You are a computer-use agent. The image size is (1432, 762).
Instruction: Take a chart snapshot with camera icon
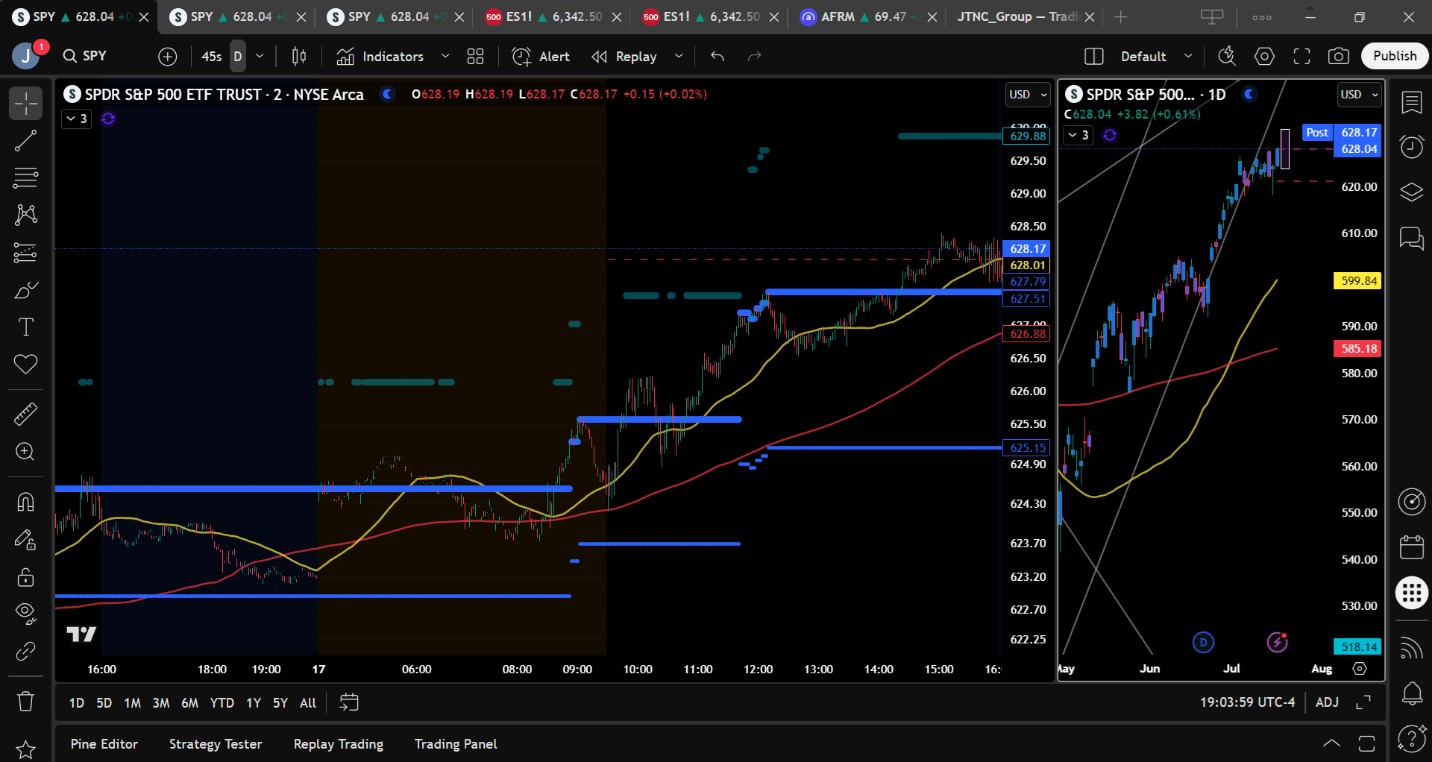pyautogui.click(x=1339, y=57)
